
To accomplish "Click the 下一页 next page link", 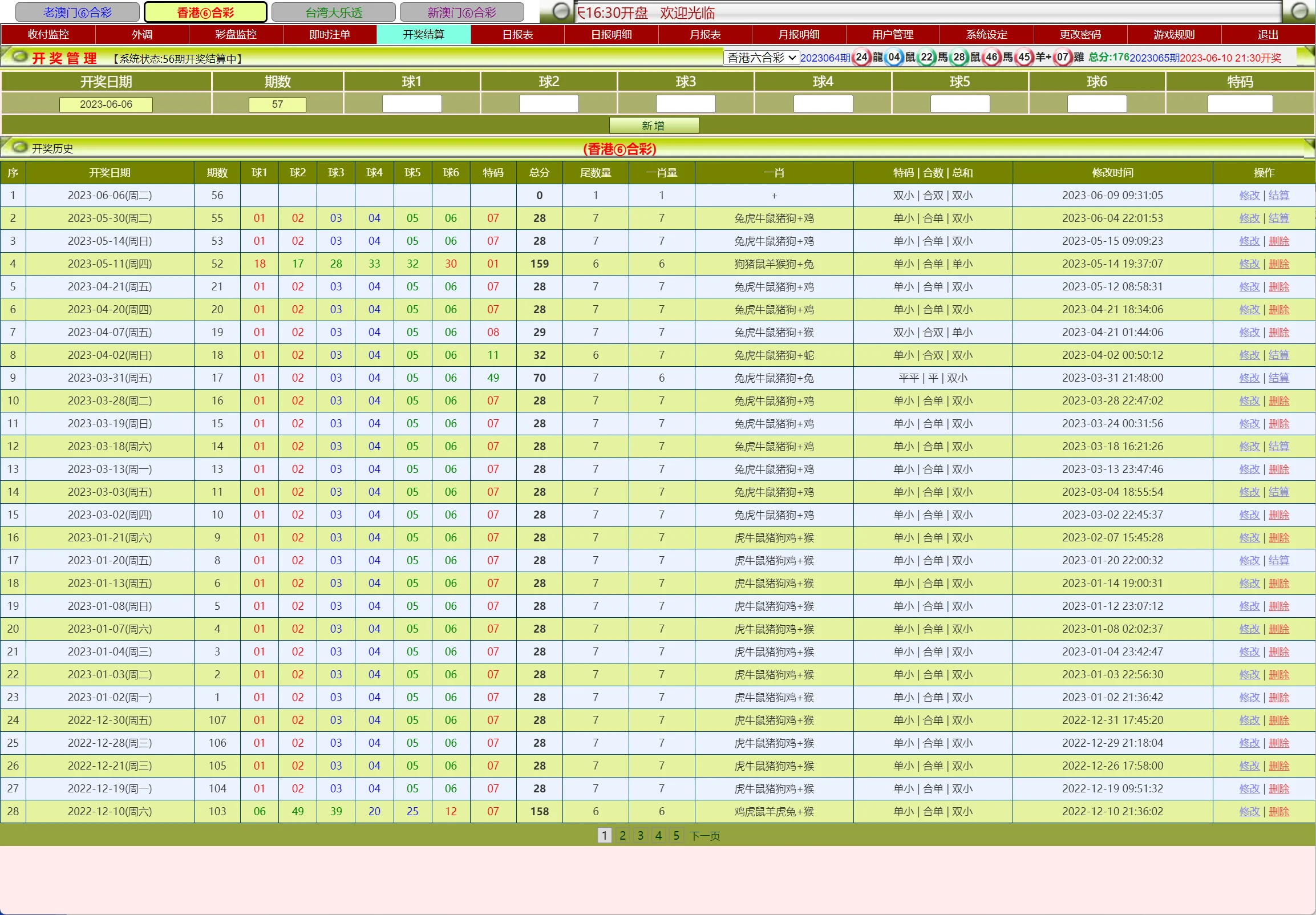I will tap(704, 836).
